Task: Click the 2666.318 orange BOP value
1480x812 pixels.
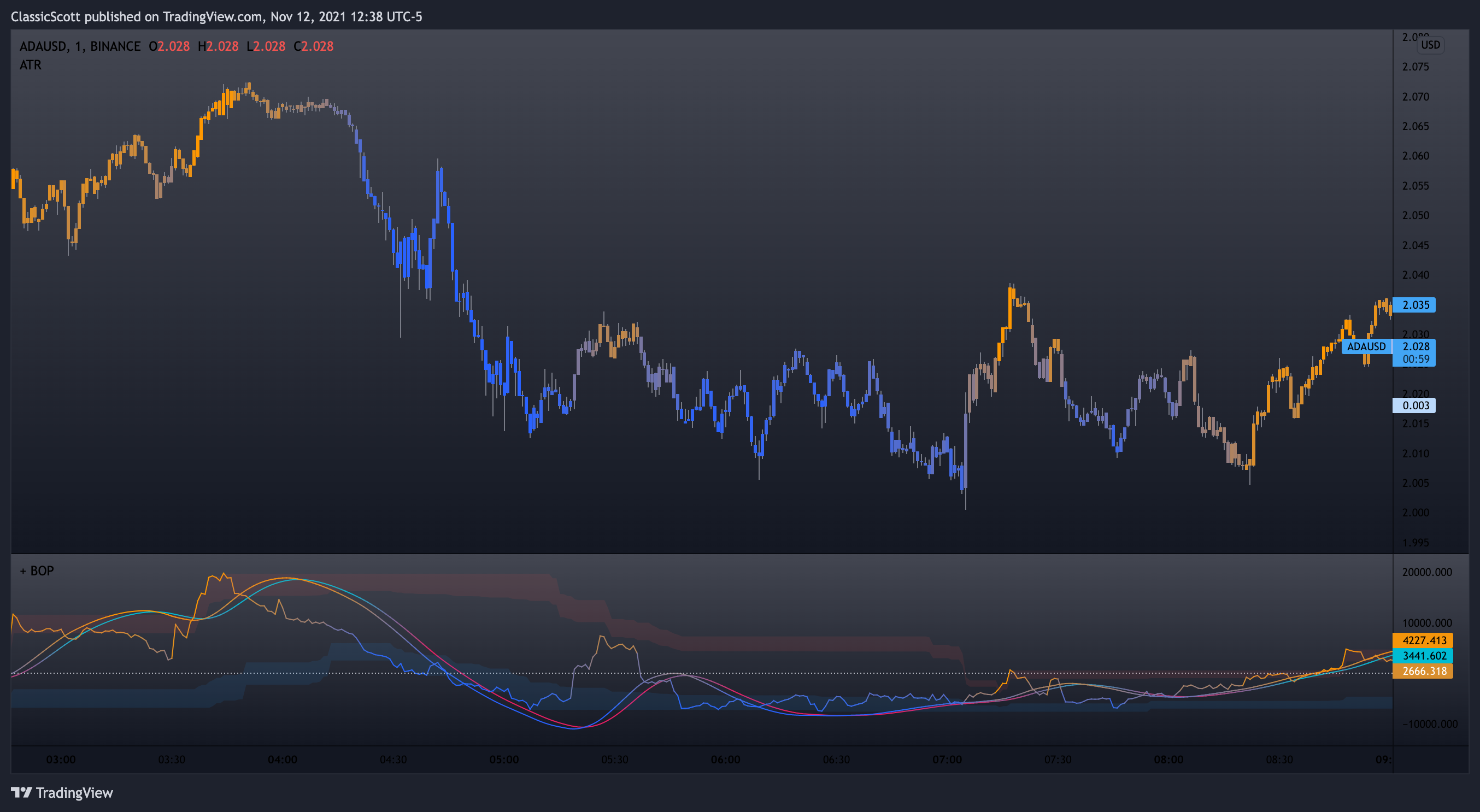Action: tap(1423, 672)
